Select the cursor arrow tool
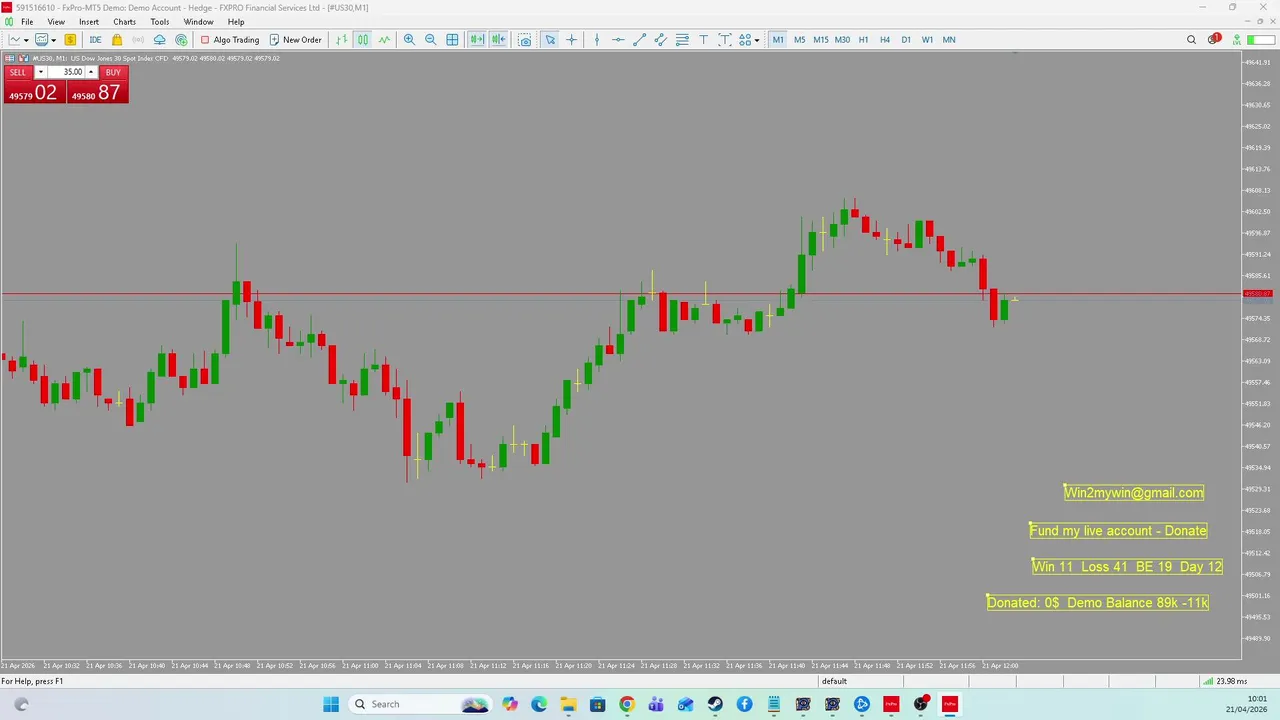The width and height of the screenshot is (1280, 720). coord(550,40)
